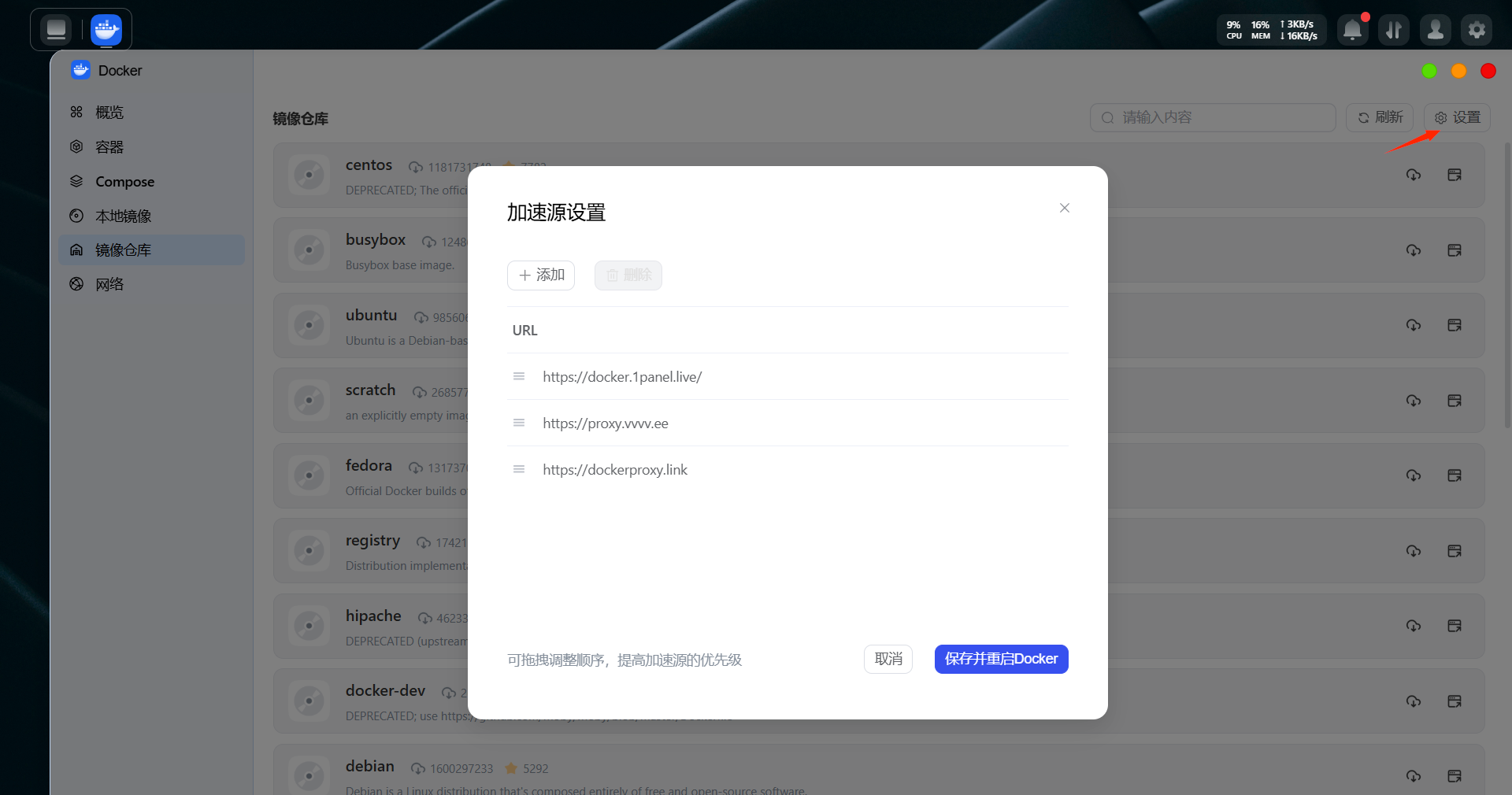
Task: Pull the debian image with the cloud icon
Action: 1414,776
